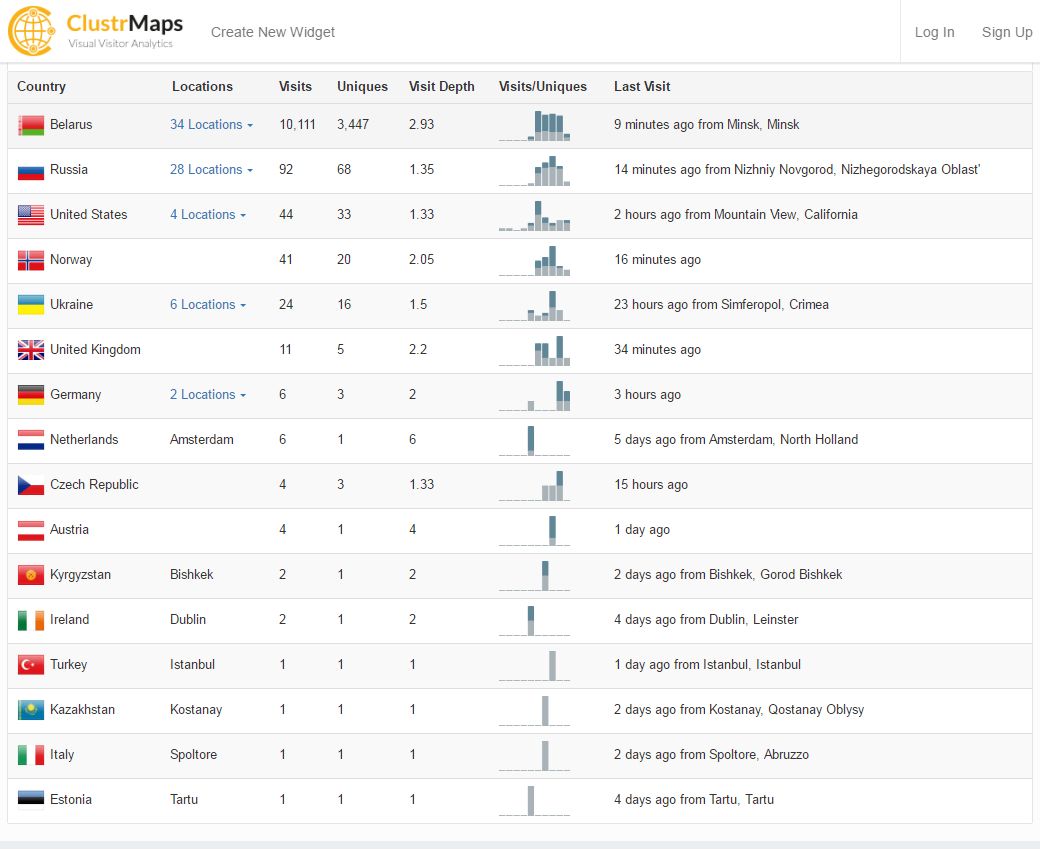Click the Norway flag icon

pyautogui.click(x=31, y=260)
